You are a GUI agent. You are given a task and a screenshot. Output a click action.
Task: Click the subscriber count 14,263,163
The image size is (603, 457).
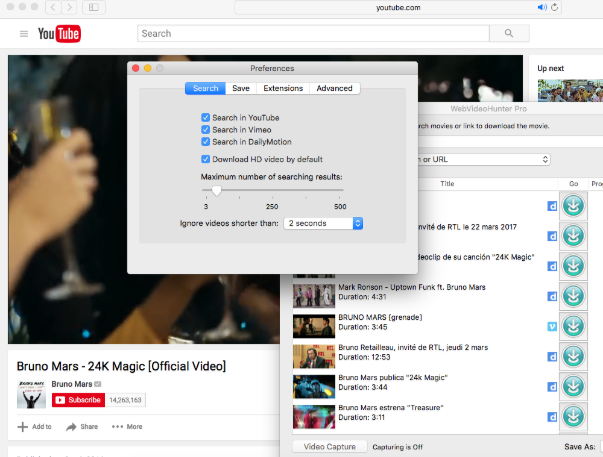(x=125, y=400)
